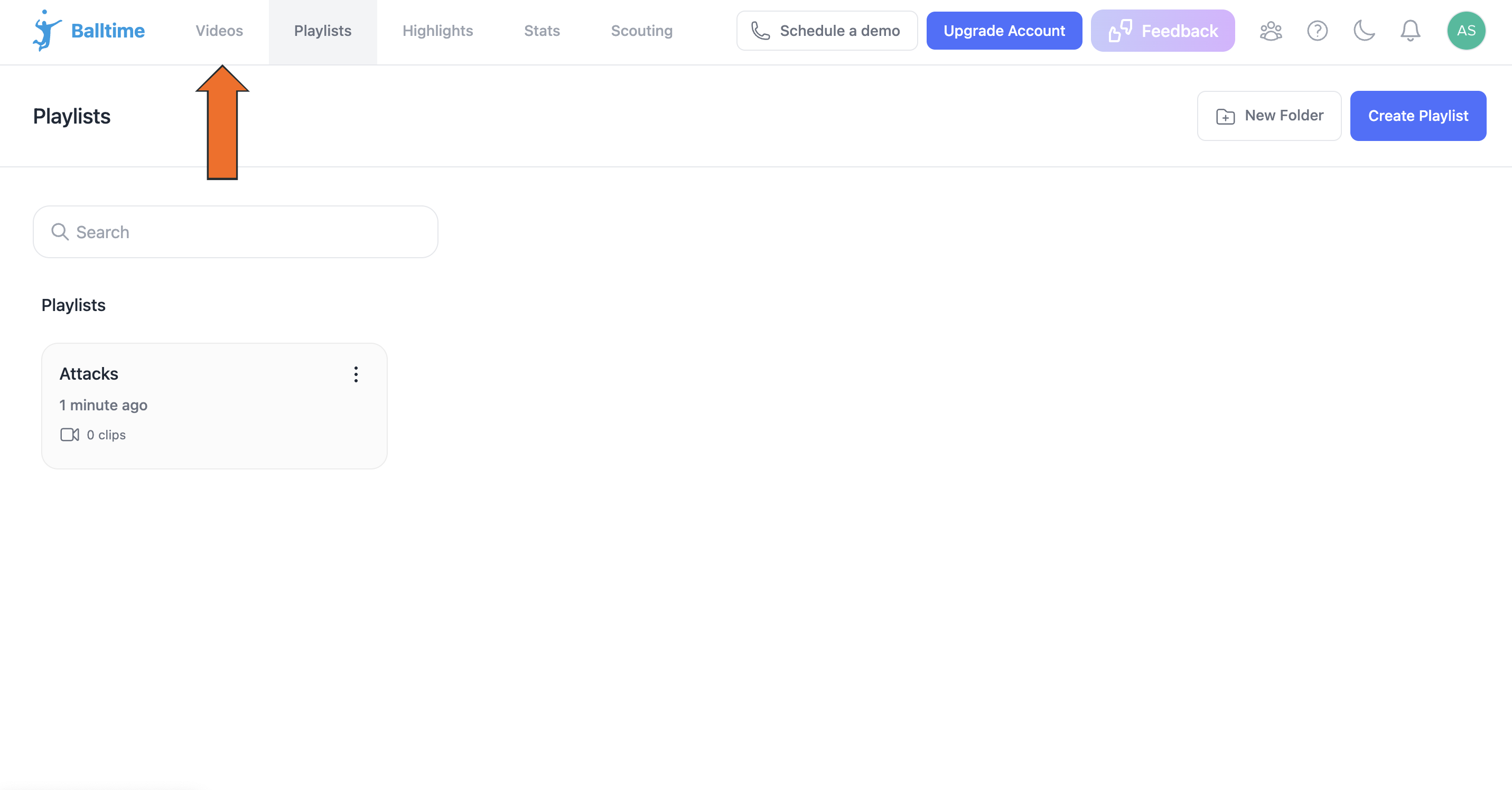Image resolution: width=1512 pixels, height=790 pixels.
Task: Open the Attacks three-dot options menu
Action: (356, 374)
